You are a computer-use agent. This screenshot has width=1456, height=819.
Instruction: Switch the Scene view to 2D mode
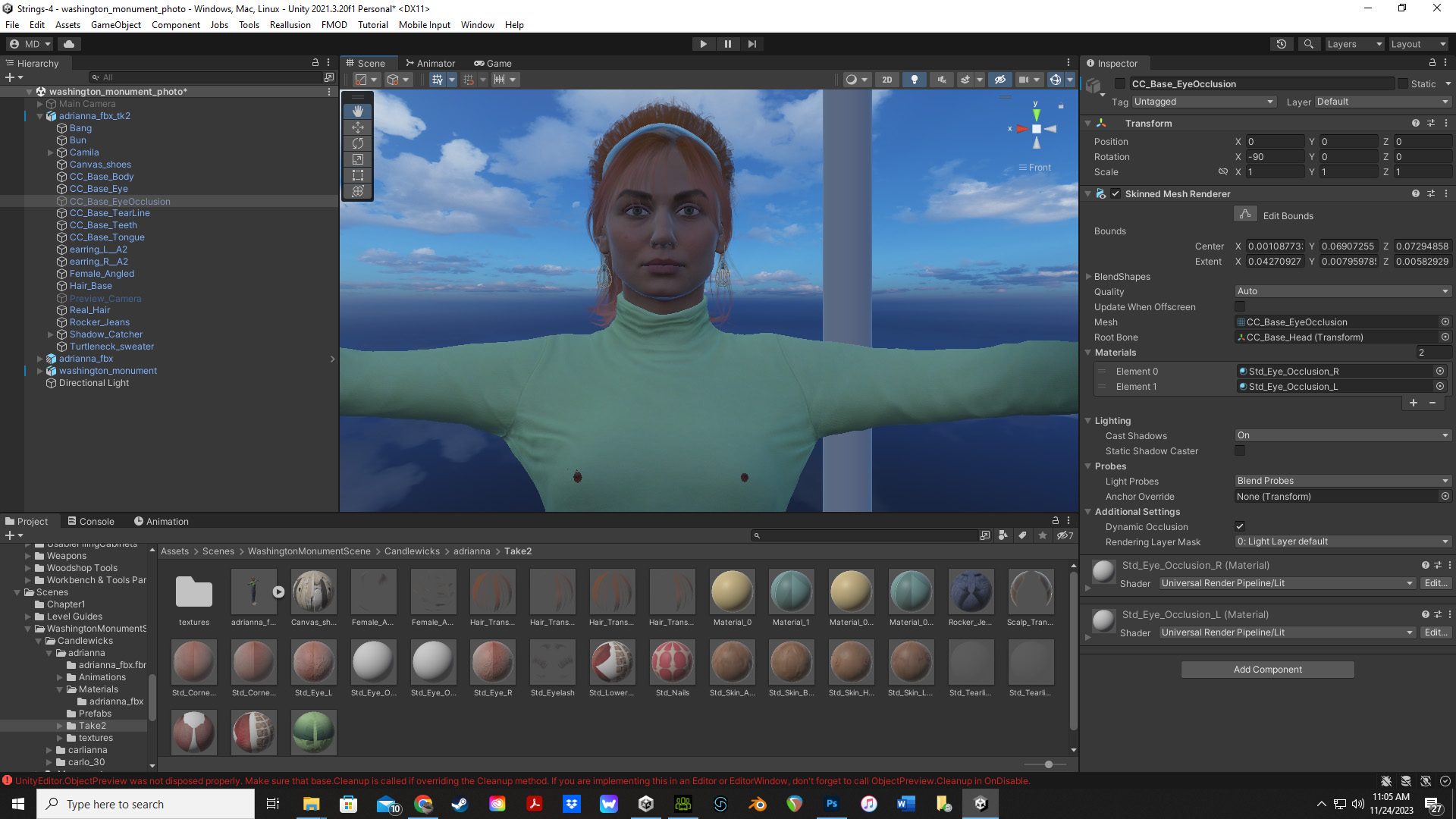887,79
